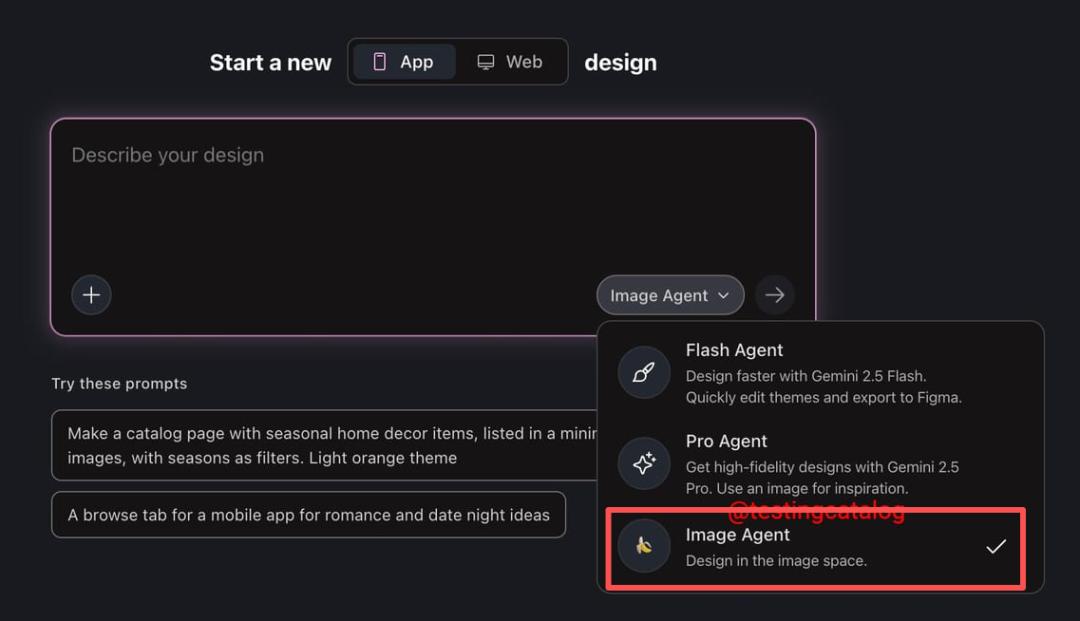Select the Image Agent menu entry title
1080x621 pixels.
click(738, 535)
